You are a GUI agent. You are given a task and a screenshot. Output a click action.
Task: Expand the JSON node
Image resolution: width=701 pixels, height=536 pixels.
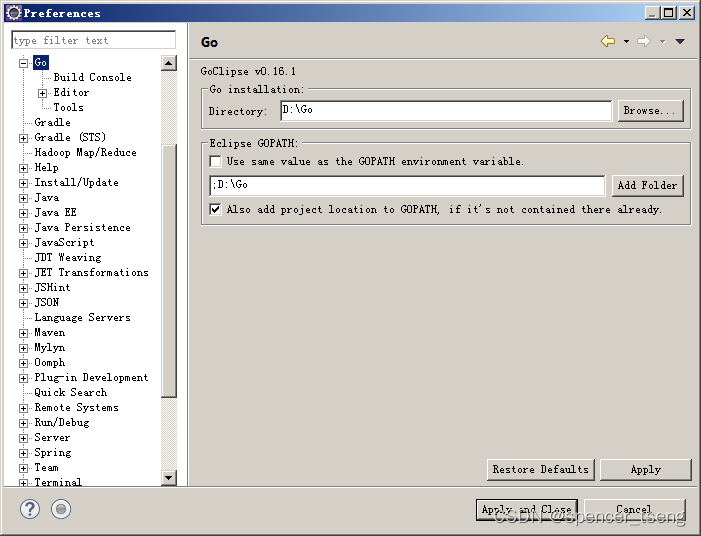click(x=23, y=303)
